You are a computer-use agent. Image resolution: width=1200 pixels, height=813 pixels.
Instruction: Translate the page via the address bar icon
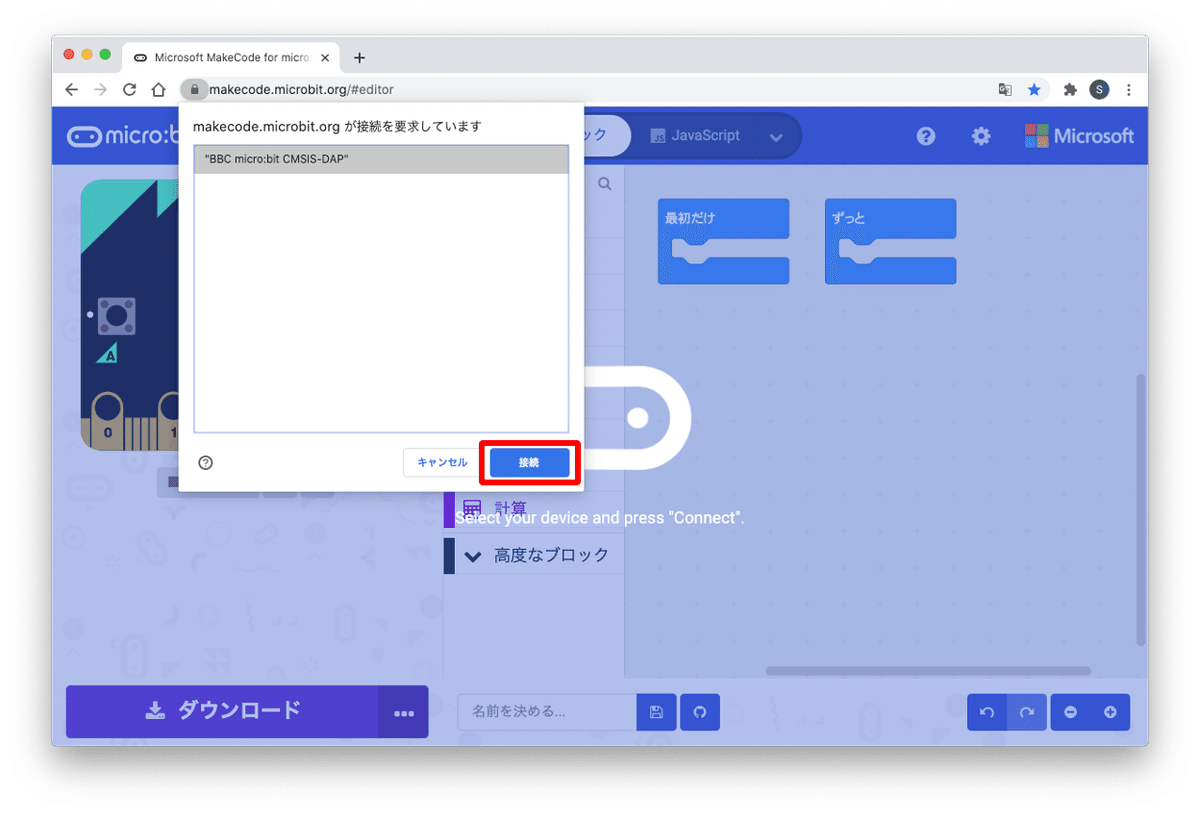(1004, 89)
